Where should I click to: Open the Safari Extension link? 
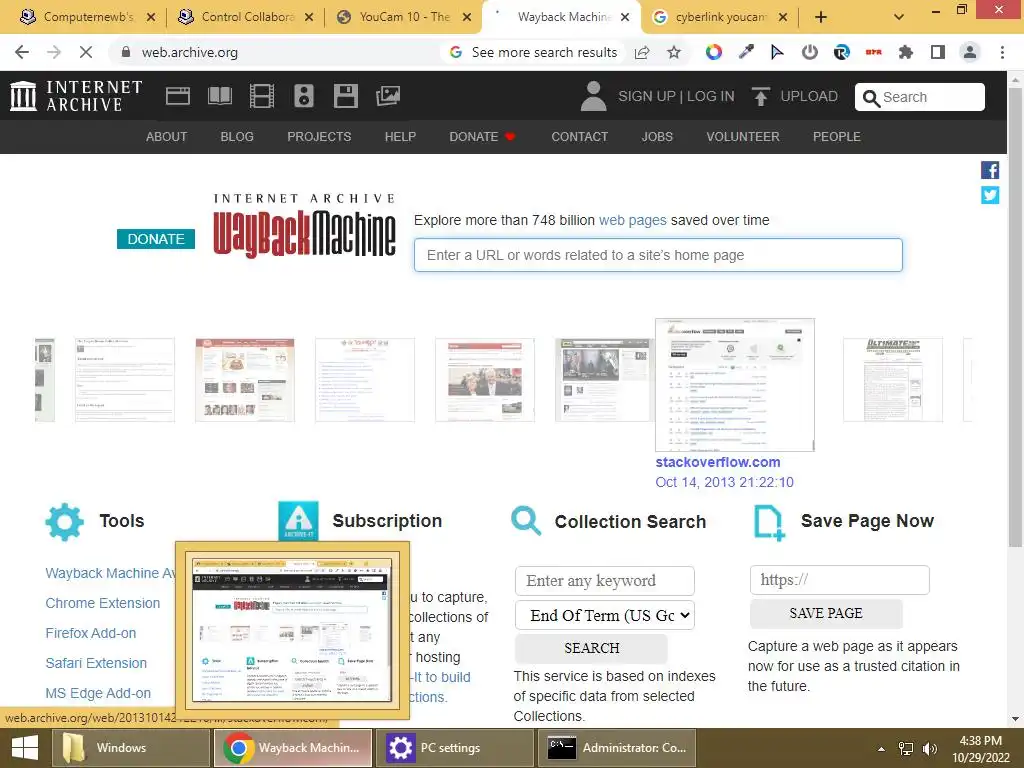point(96,663)
